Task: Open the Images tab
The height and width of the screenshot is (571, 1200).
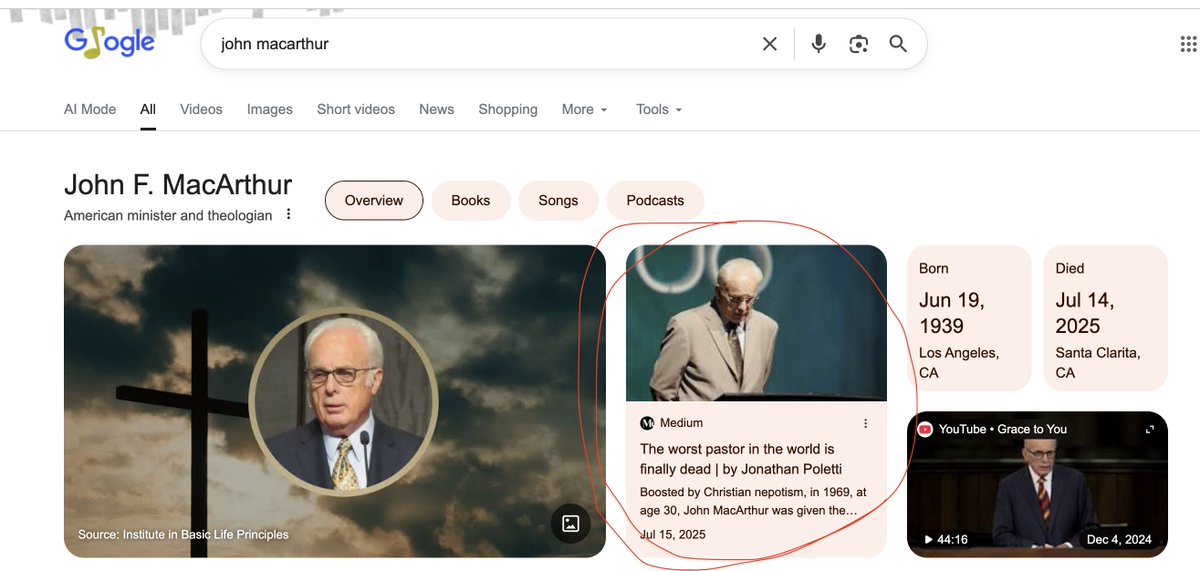Action: (x=270, y=109)
